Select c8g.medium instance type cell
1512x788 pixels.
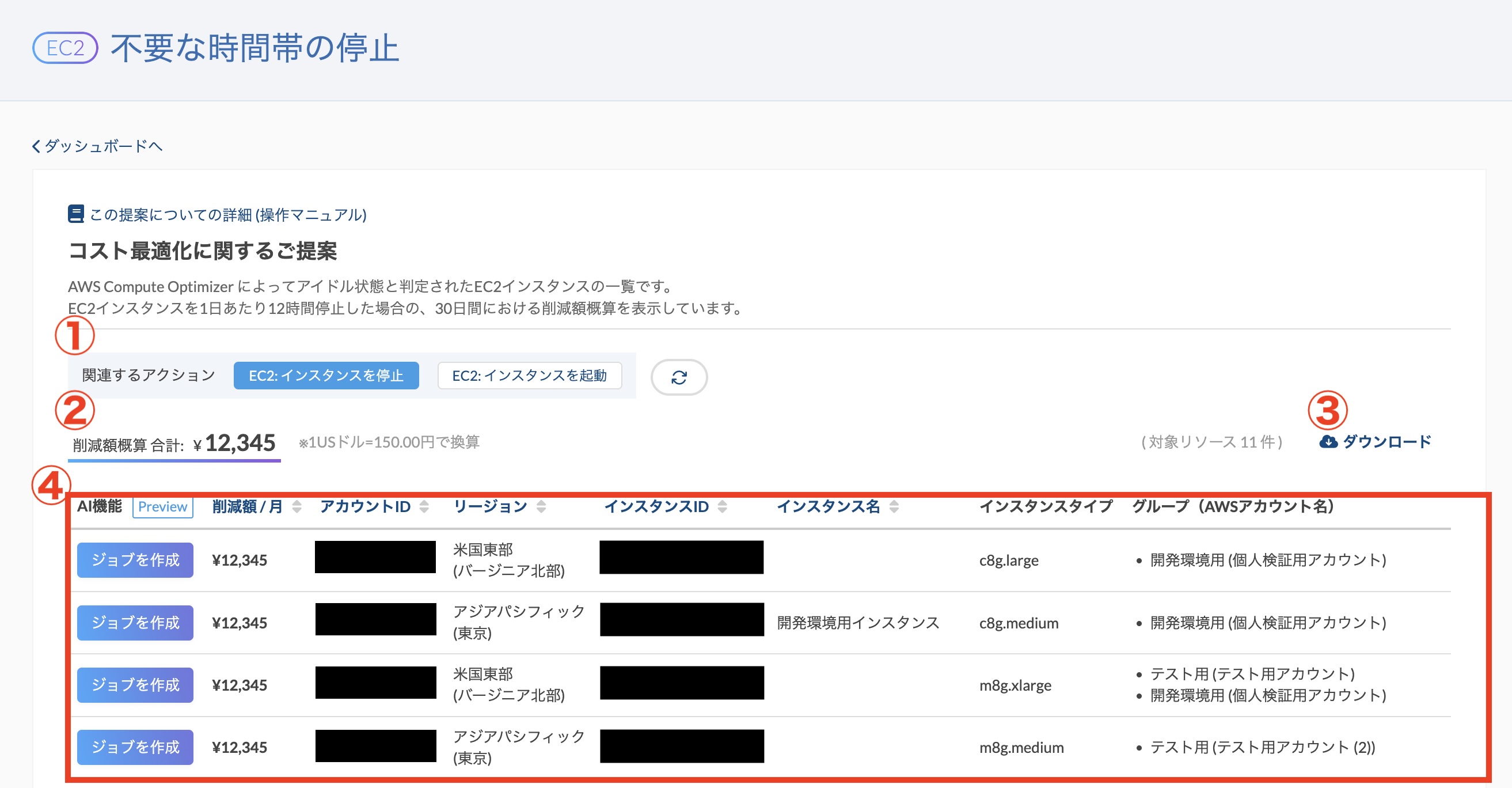1019,623
